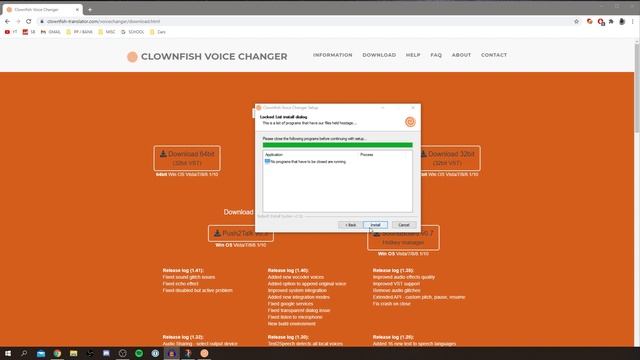Go back with browser back arrow
This screenshot has height=360, width=640.
tap(7, 21)
